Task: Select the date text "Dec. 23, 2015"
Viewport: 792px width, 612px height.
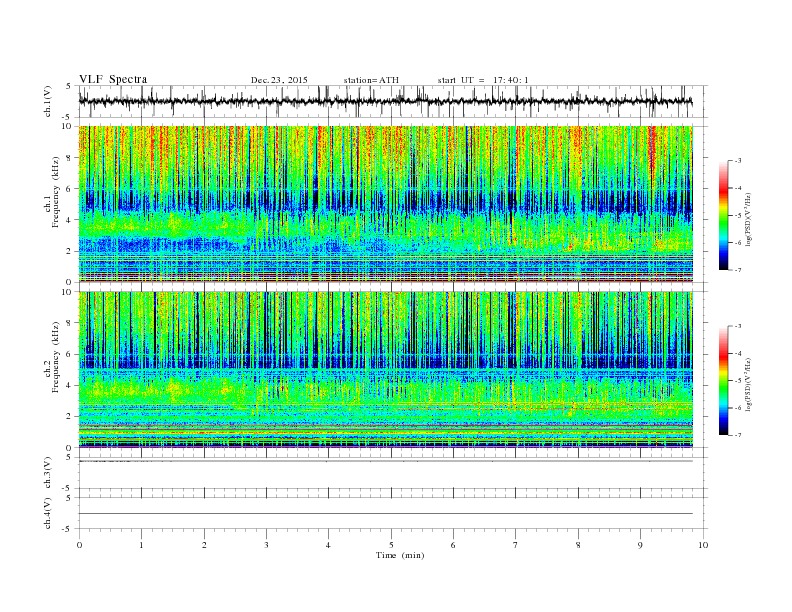Action: click(279, 80)
